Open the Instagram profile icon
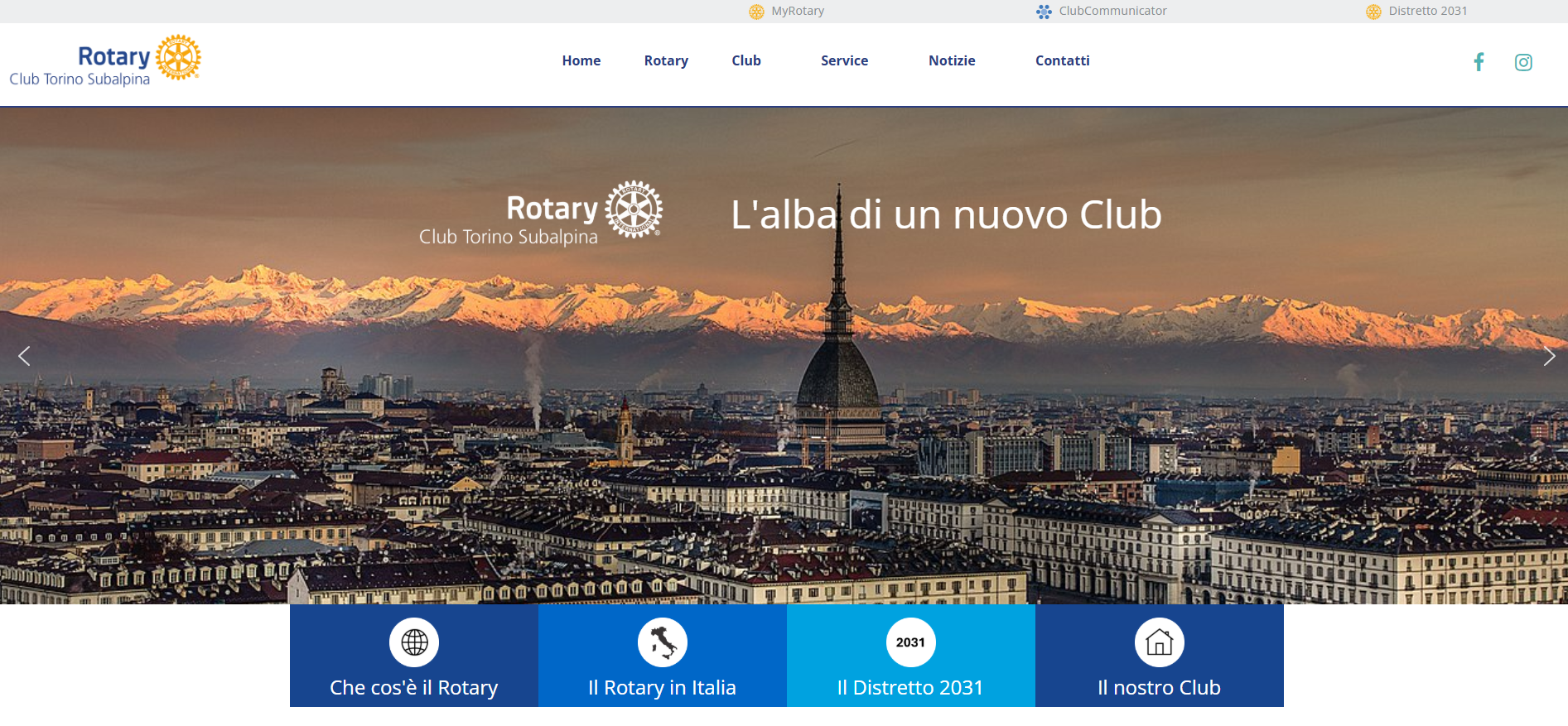Screen dimensions: 1568x726 [1523, 62]
